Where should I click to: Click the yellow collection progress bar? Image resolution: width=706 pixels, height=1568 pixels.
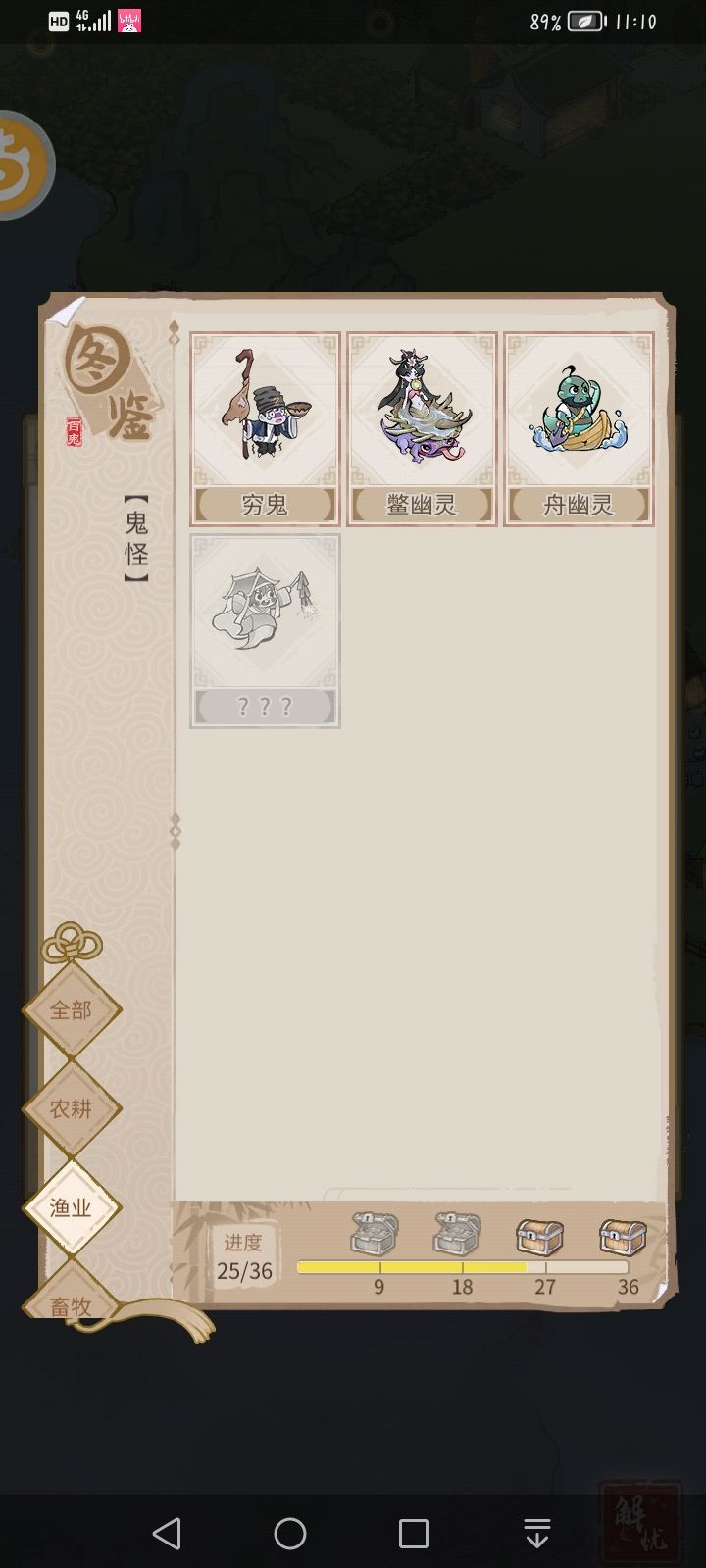pos(463,1266)
